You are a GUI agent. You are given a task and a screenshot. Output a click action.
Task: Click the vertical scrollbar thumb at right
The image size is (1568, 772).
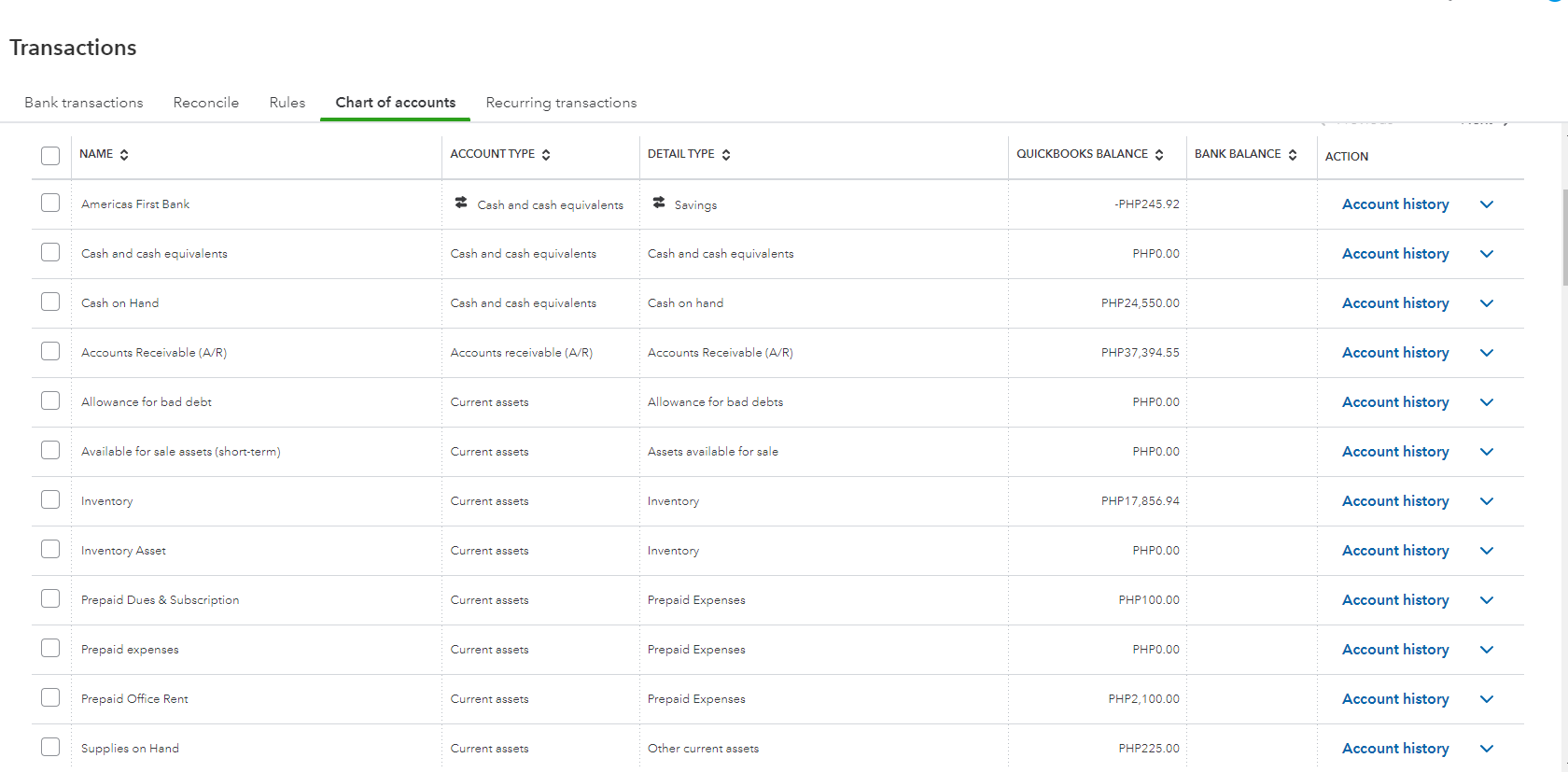pos(1564,237)
